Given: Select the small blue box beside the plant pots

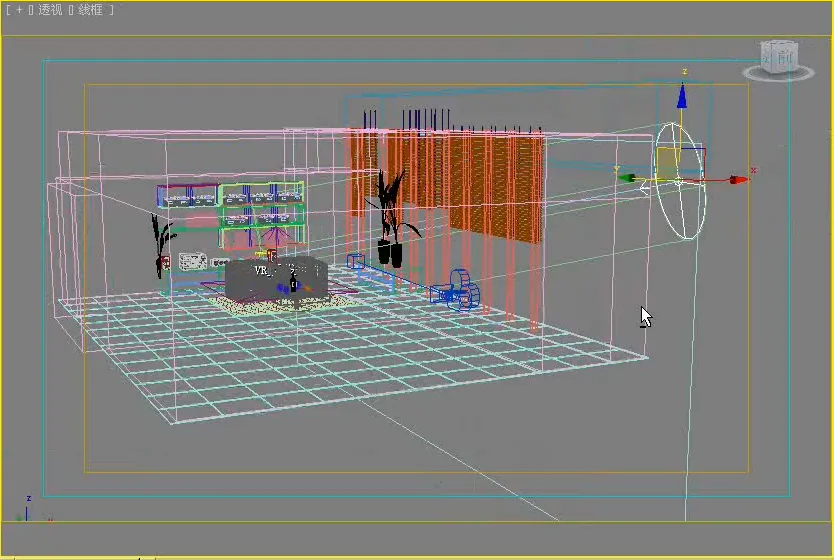Looking at the screenshot, I should pos(354,261).
